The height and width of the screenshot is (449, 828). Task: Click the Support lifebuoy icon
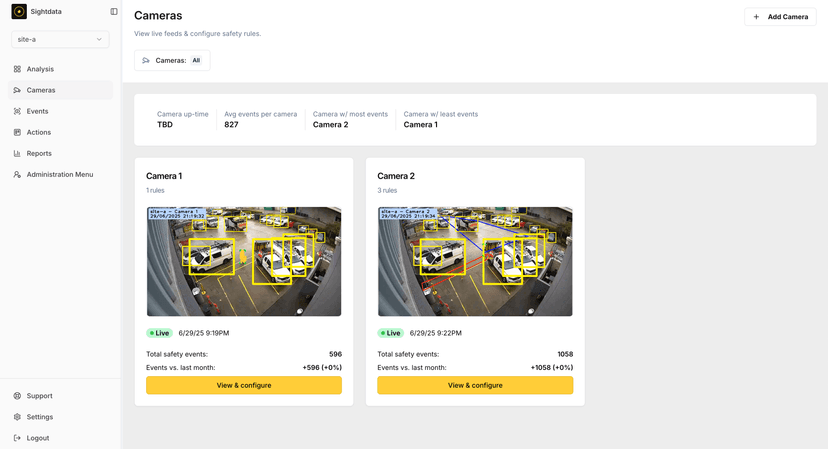(x=17, y=396)
